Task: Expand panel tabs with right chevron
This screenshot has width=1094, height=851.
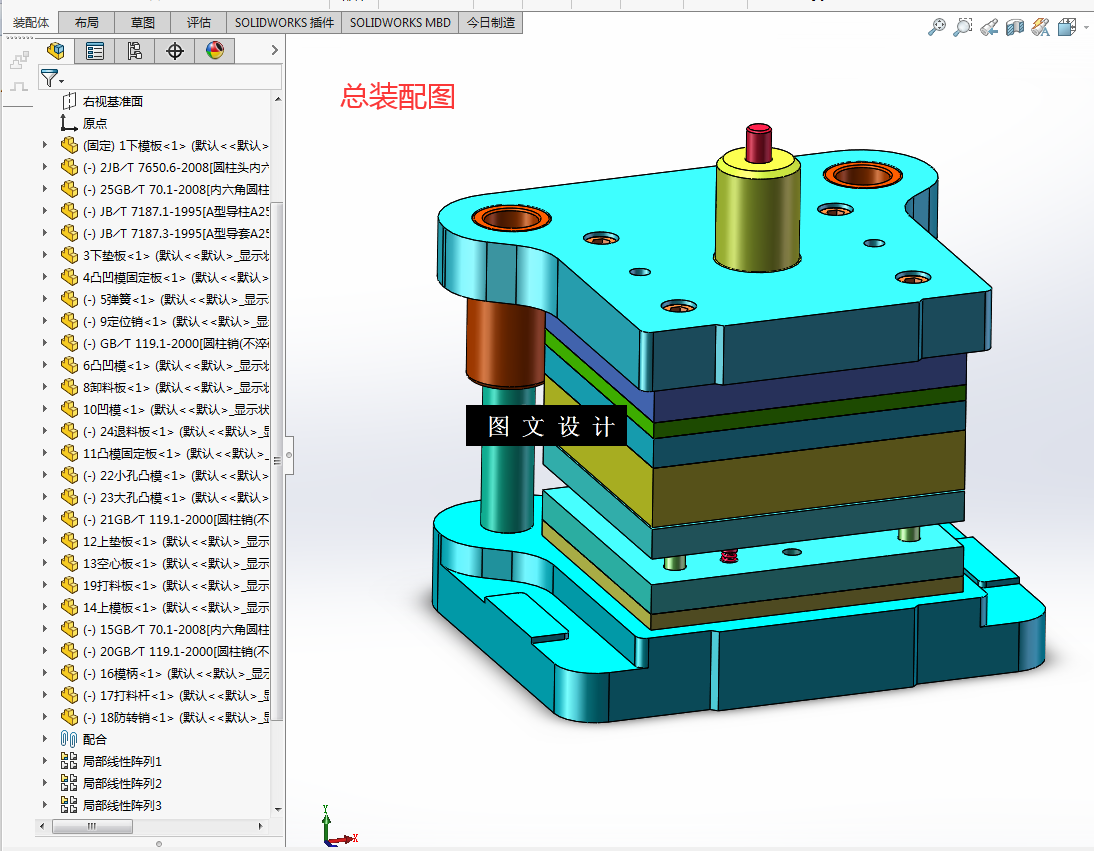Action: (274, 50)
